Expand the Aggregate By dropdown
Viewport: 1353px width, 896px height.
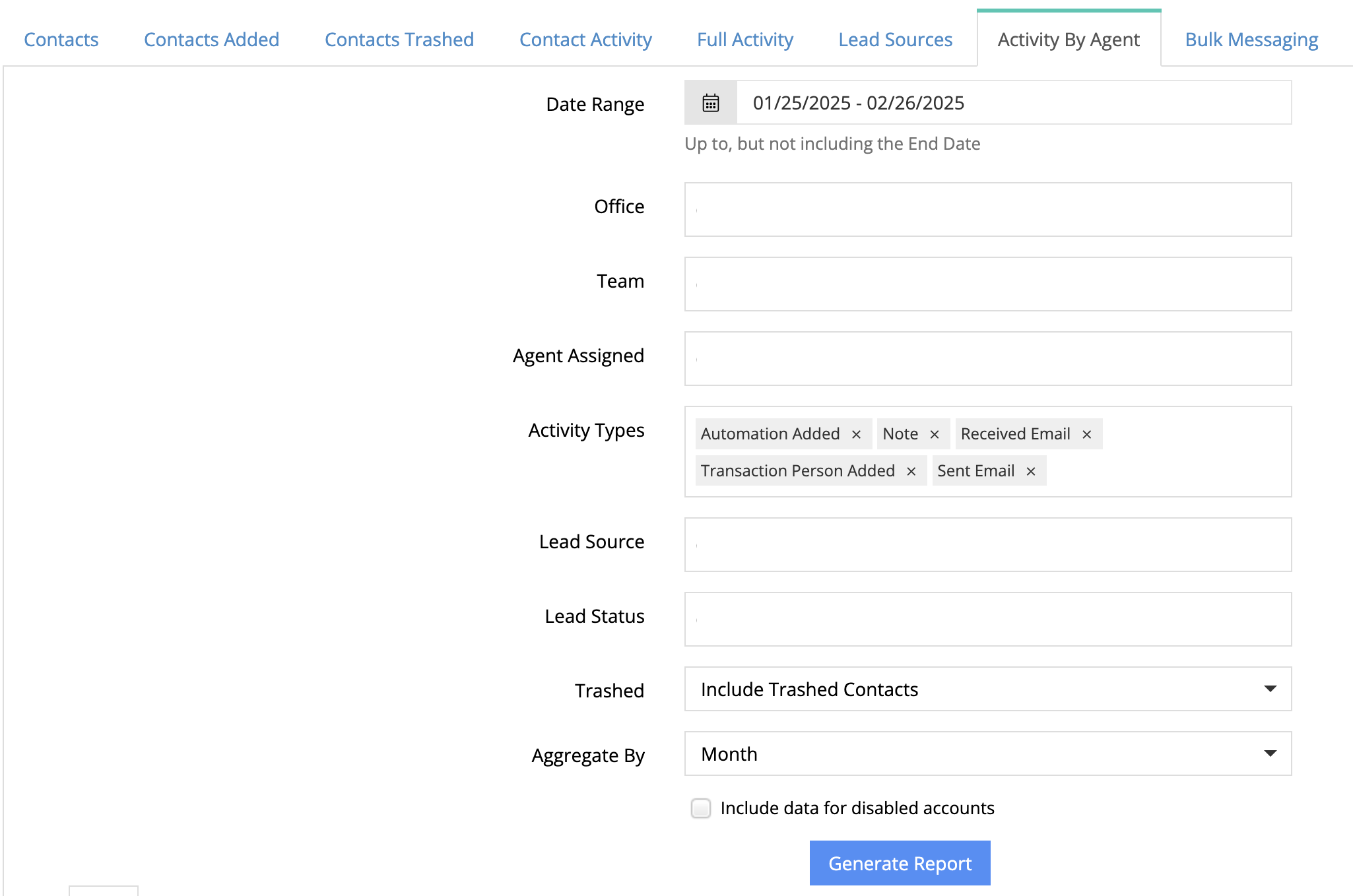point(987,753)
